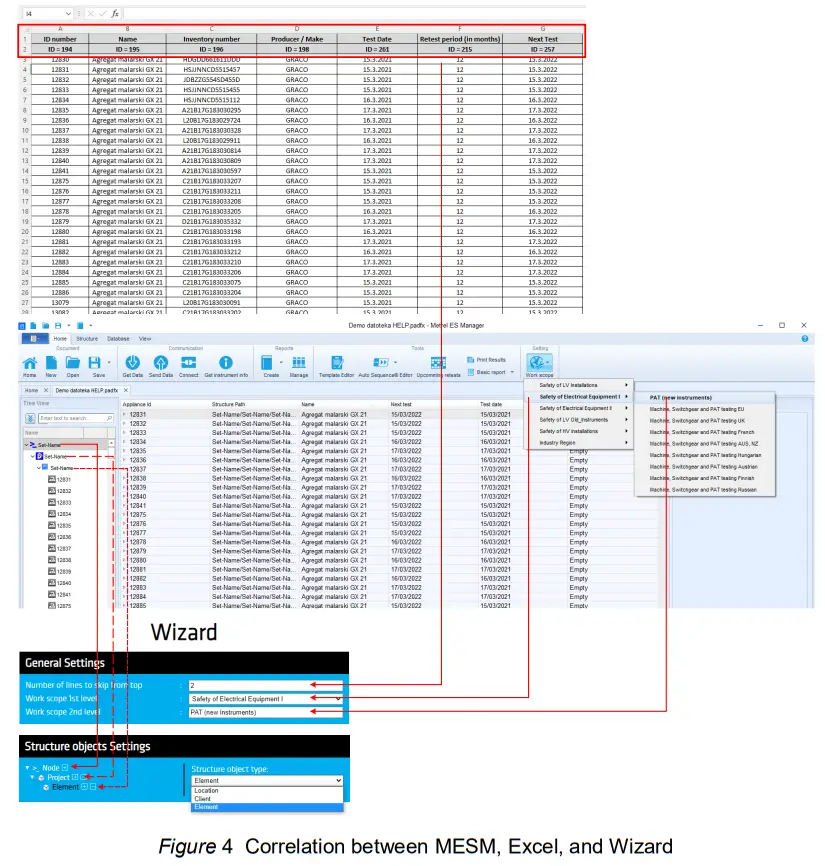Viewport: 825px width, 866px height.
Task: Select the Demo datoteka HELP.padfx document tab
Action: [x=85, y=390]
